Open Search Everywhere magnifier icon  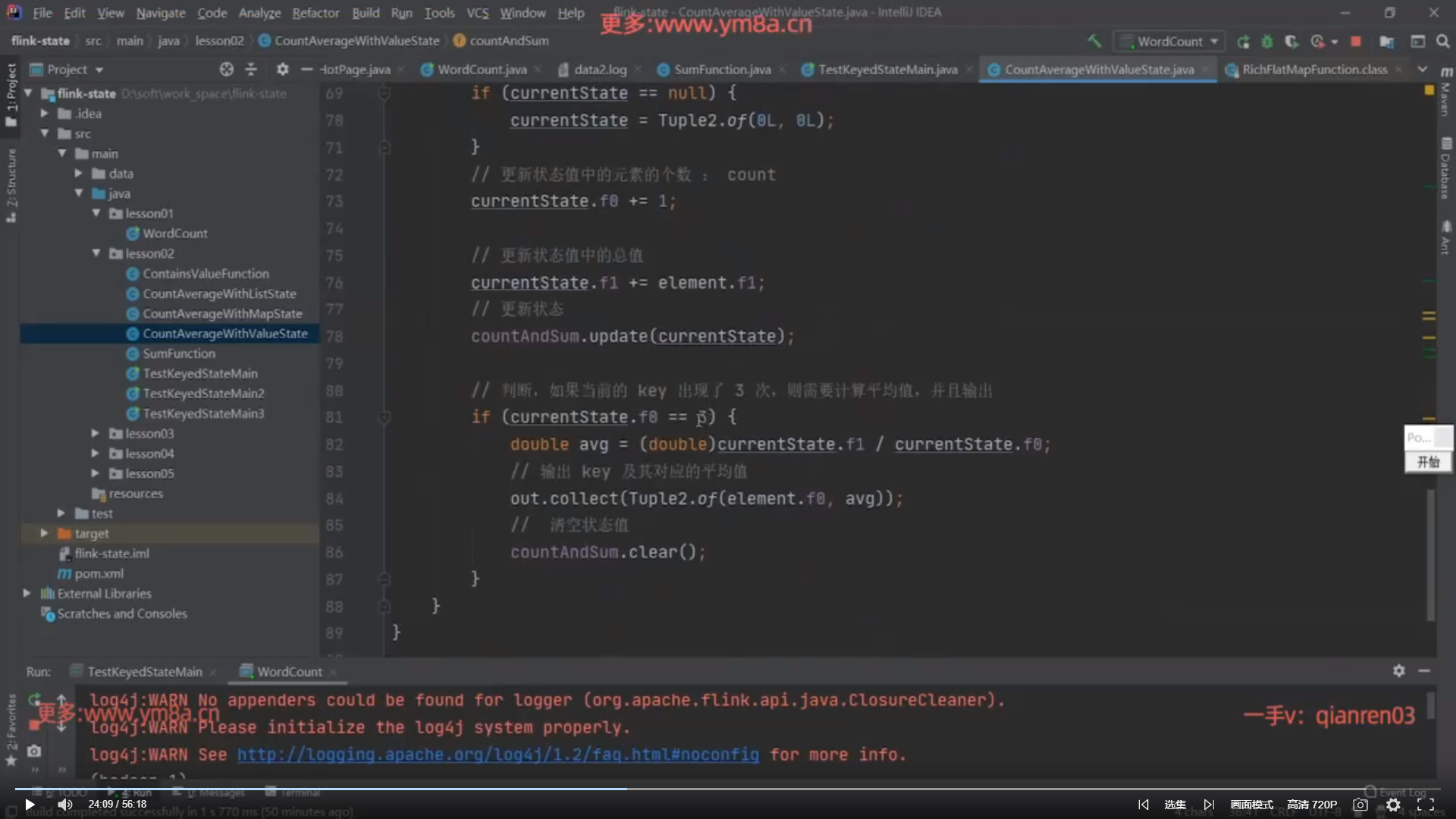point(1442,41)
